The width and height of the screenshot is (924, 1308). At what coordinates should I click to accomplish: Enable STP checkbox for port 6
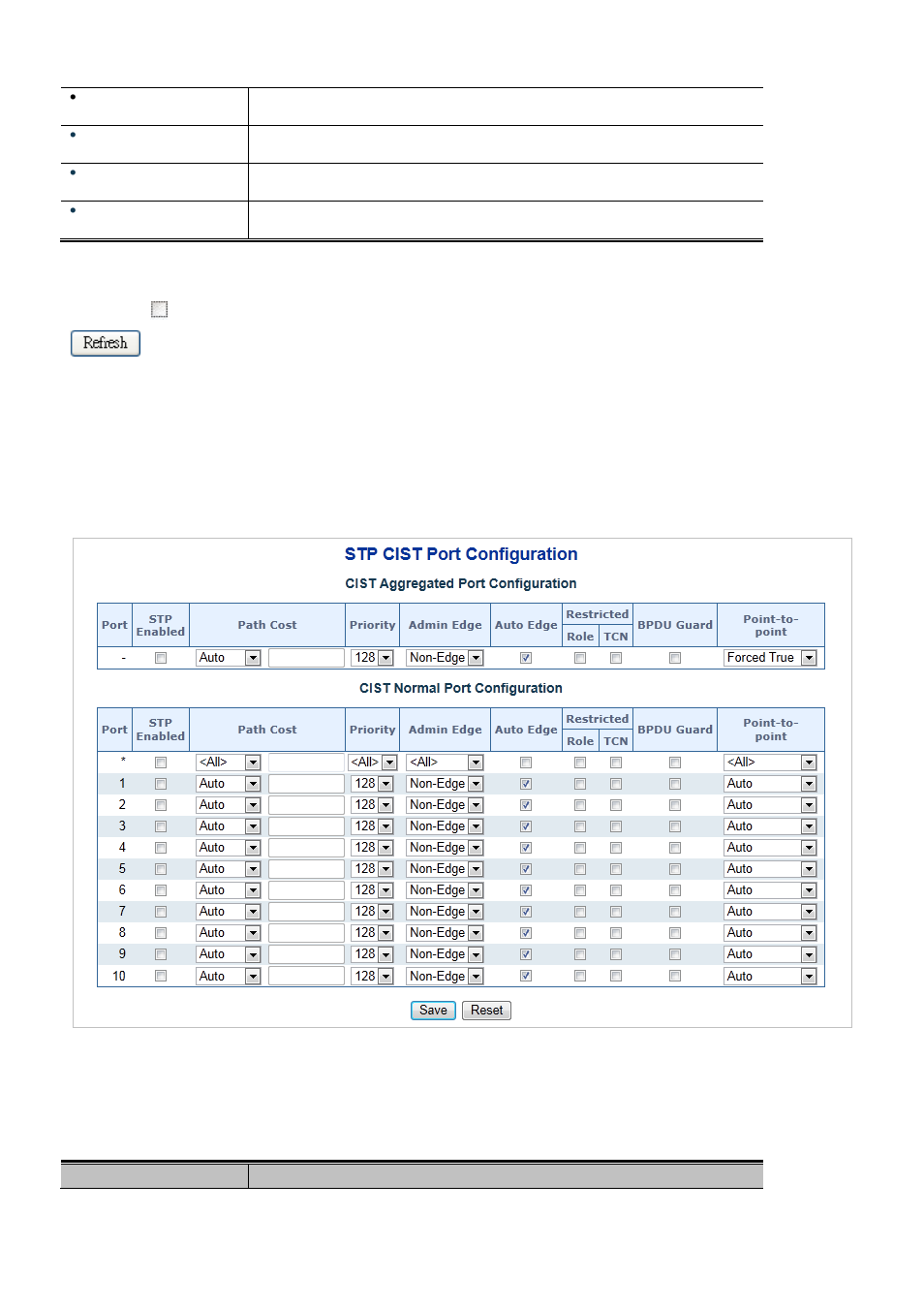point(161,890)
